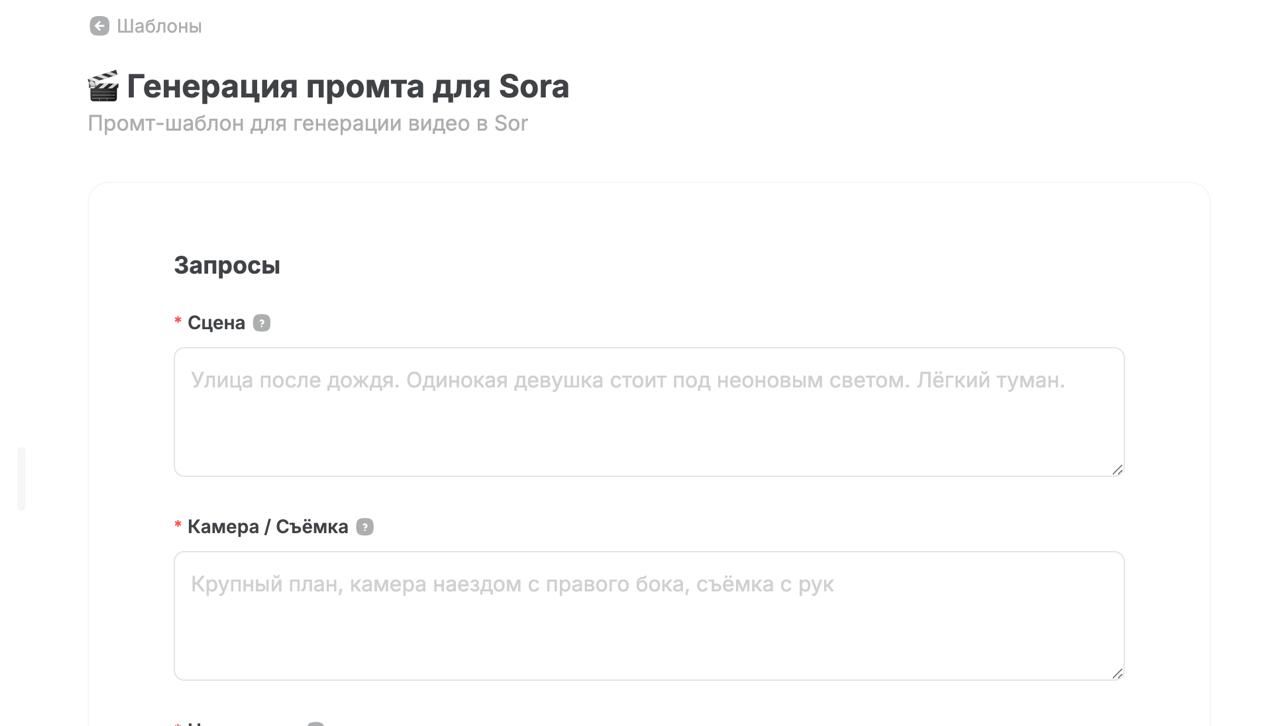The width and height of the screenshot is (1280, 726).
Task: Click the gray sidebar handle on the left edge
Action: pos(21,480)
